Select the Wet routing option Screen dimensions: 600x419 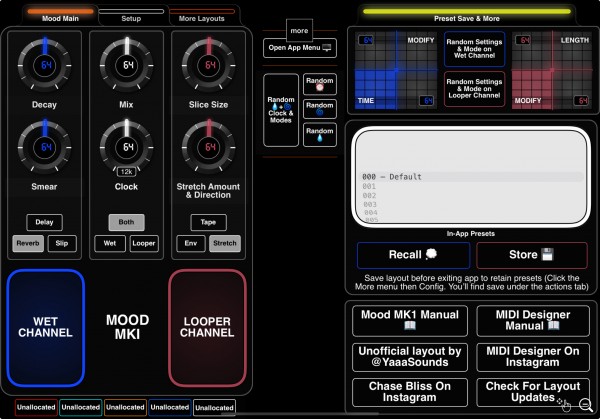click(x=110, y=243)
